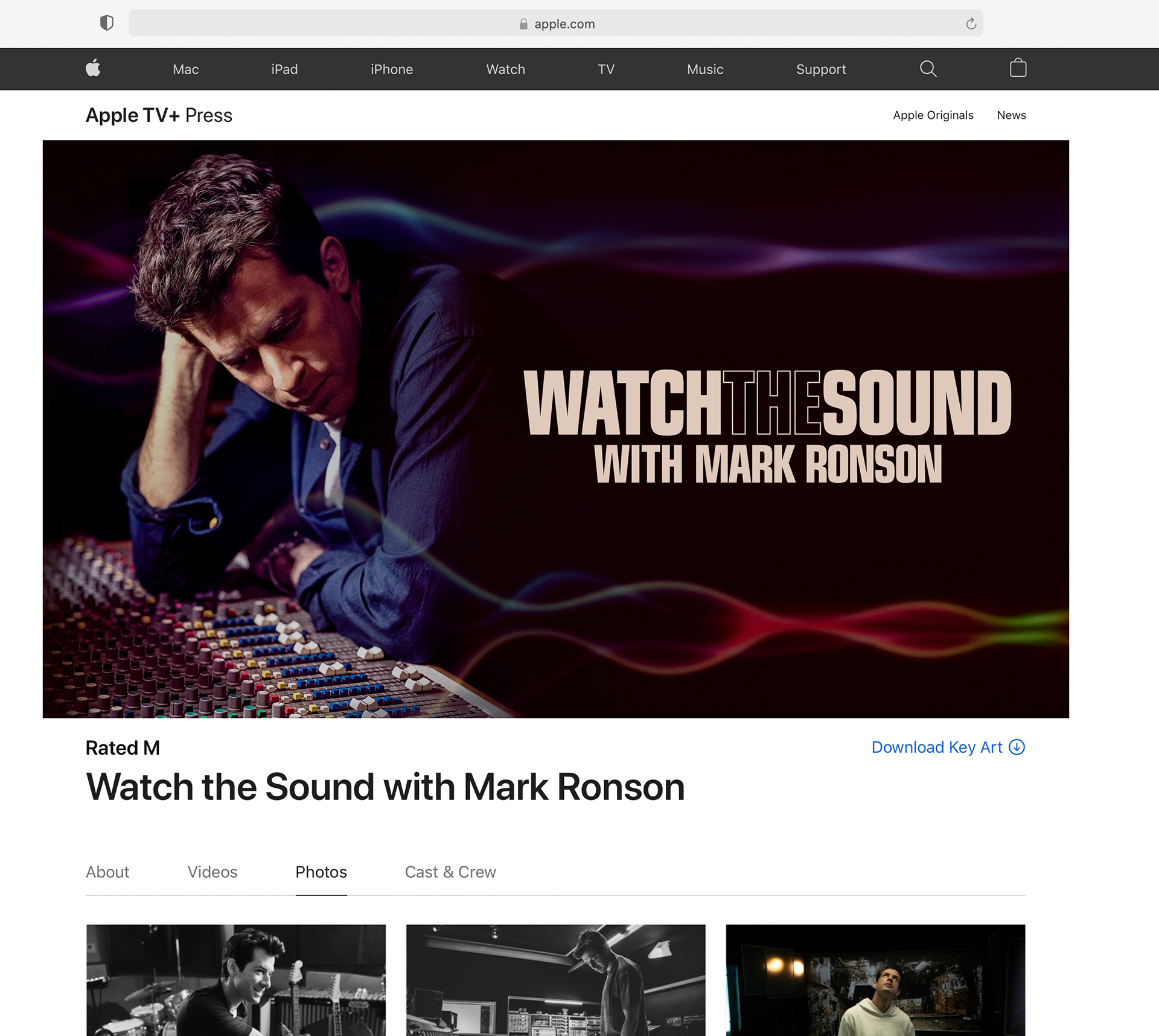This screenshot has height=1036, width=1159.
Task: Open the Support menu item
Action: click(x=821, y=69)
